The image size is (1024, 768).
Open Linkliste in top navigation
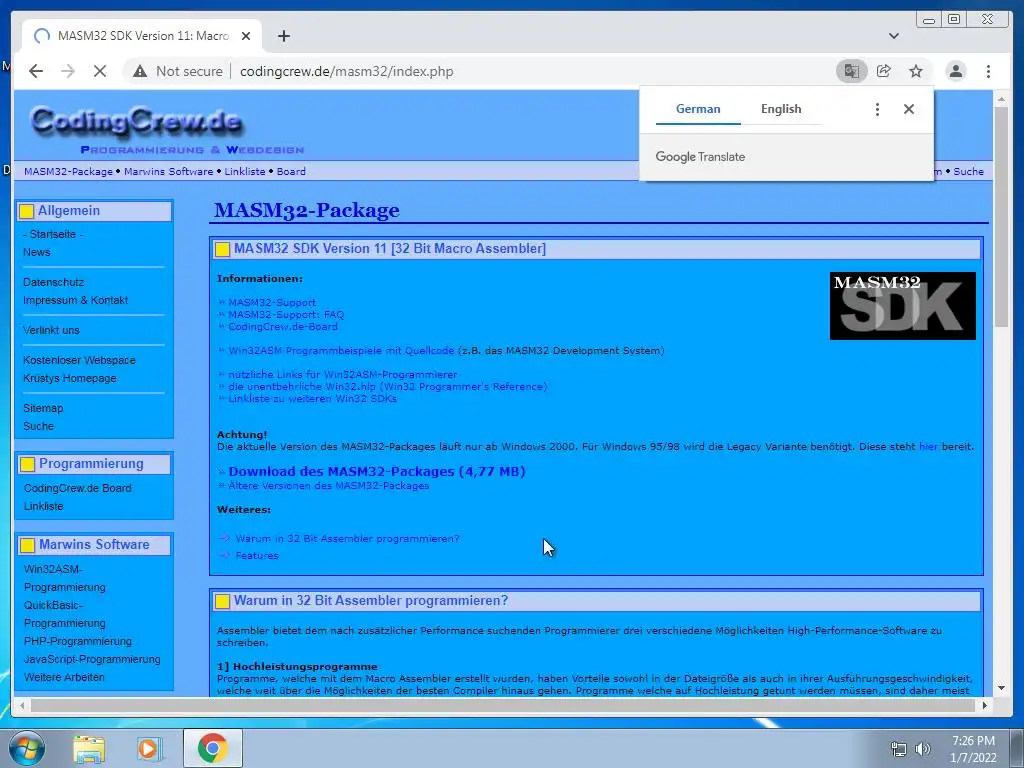244,171
